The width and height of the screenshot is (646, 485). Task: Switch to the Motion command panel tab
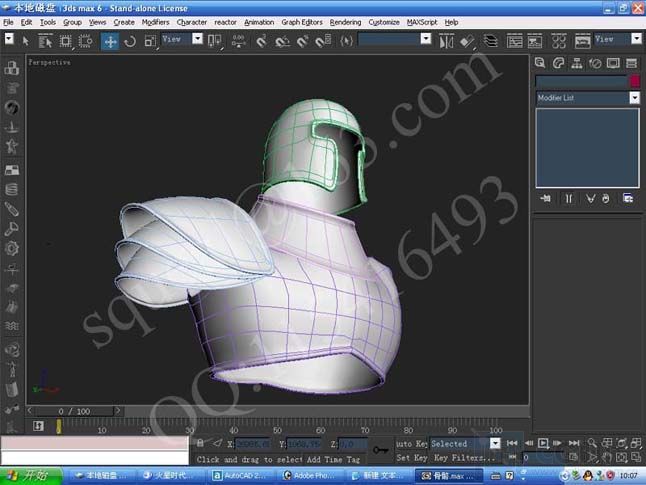coord(595,63)
